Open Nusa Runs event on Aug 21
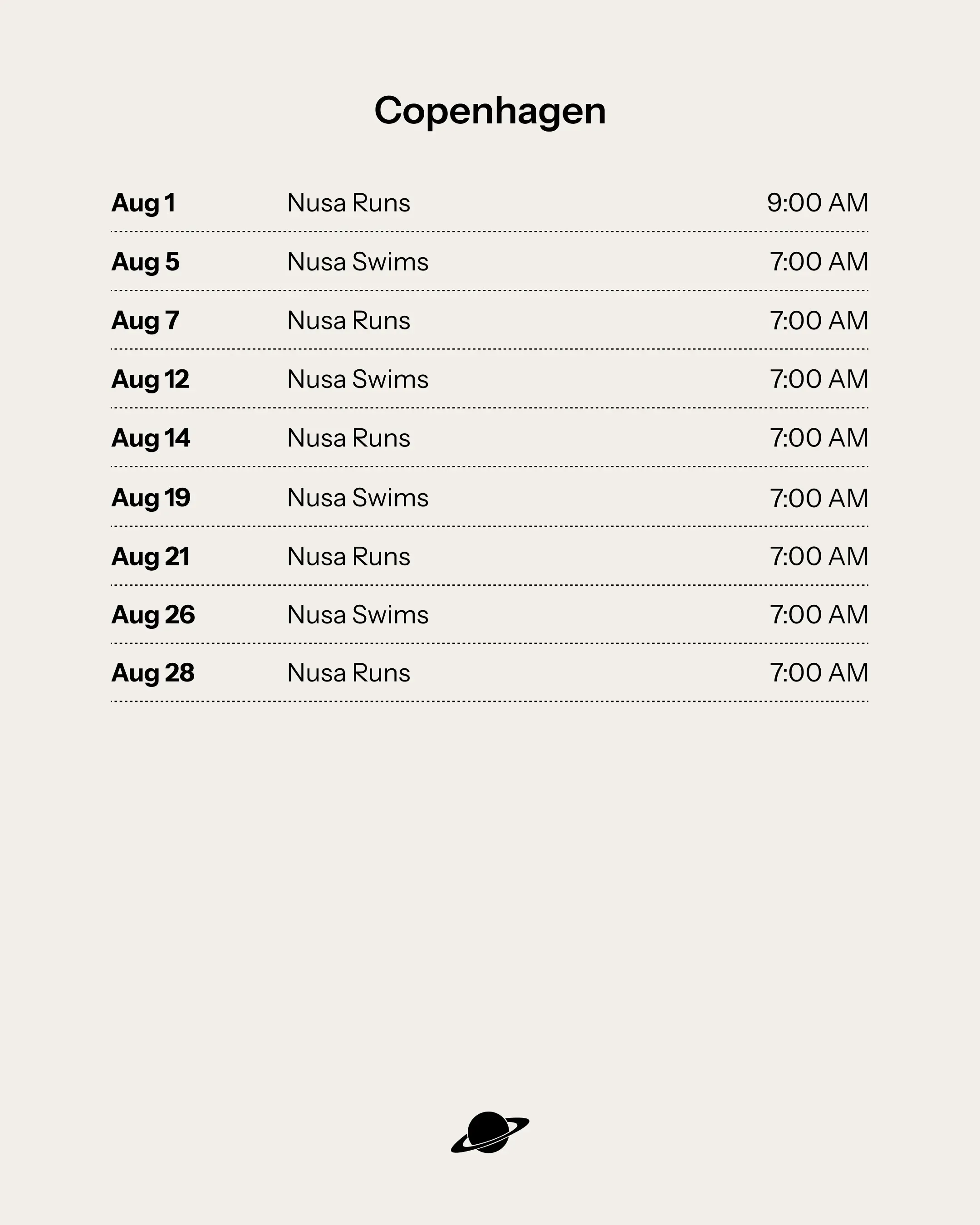Viewport: 980px width, 1225px height. 348,556
